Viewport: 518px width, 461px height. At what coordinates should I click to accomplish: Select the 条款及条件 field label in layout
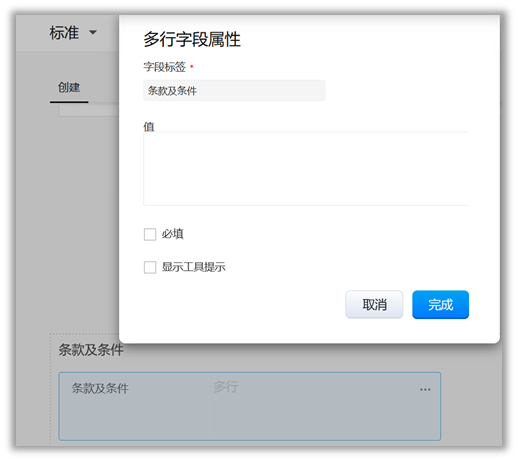(100, 388)
